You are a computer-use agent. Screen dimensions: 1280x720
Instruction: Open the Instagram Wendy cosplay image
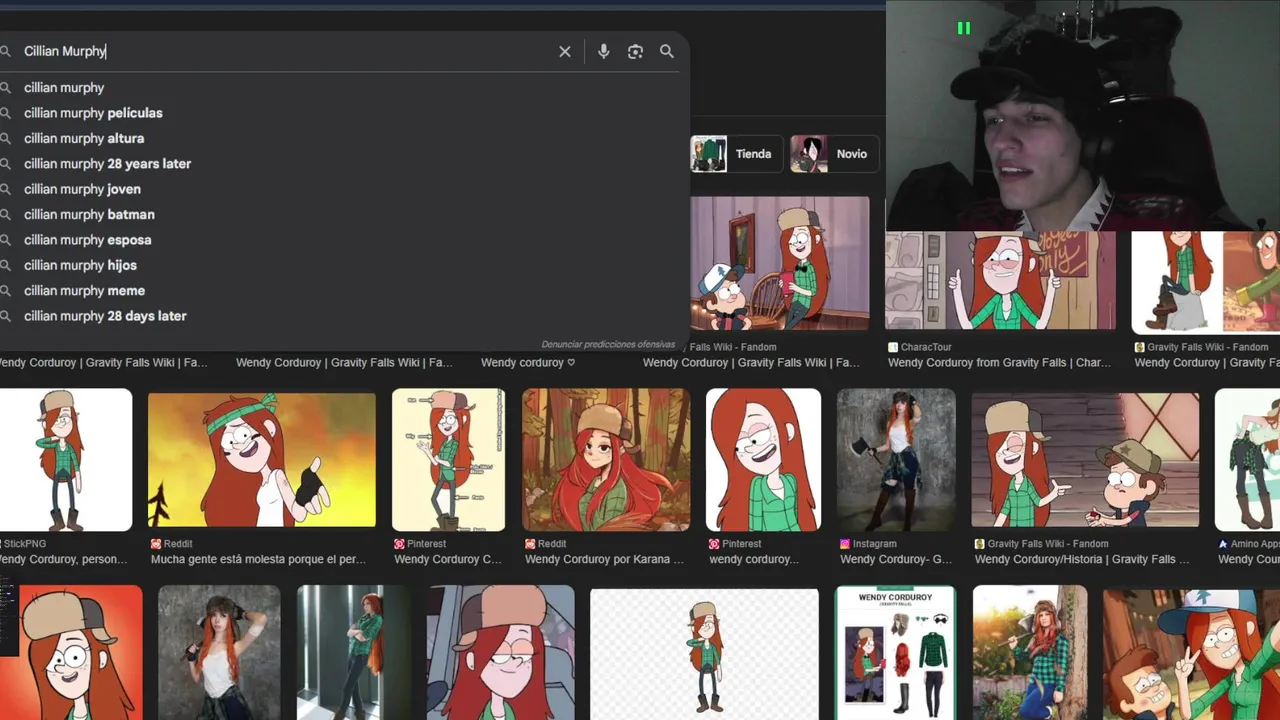[x=896, y=460]
